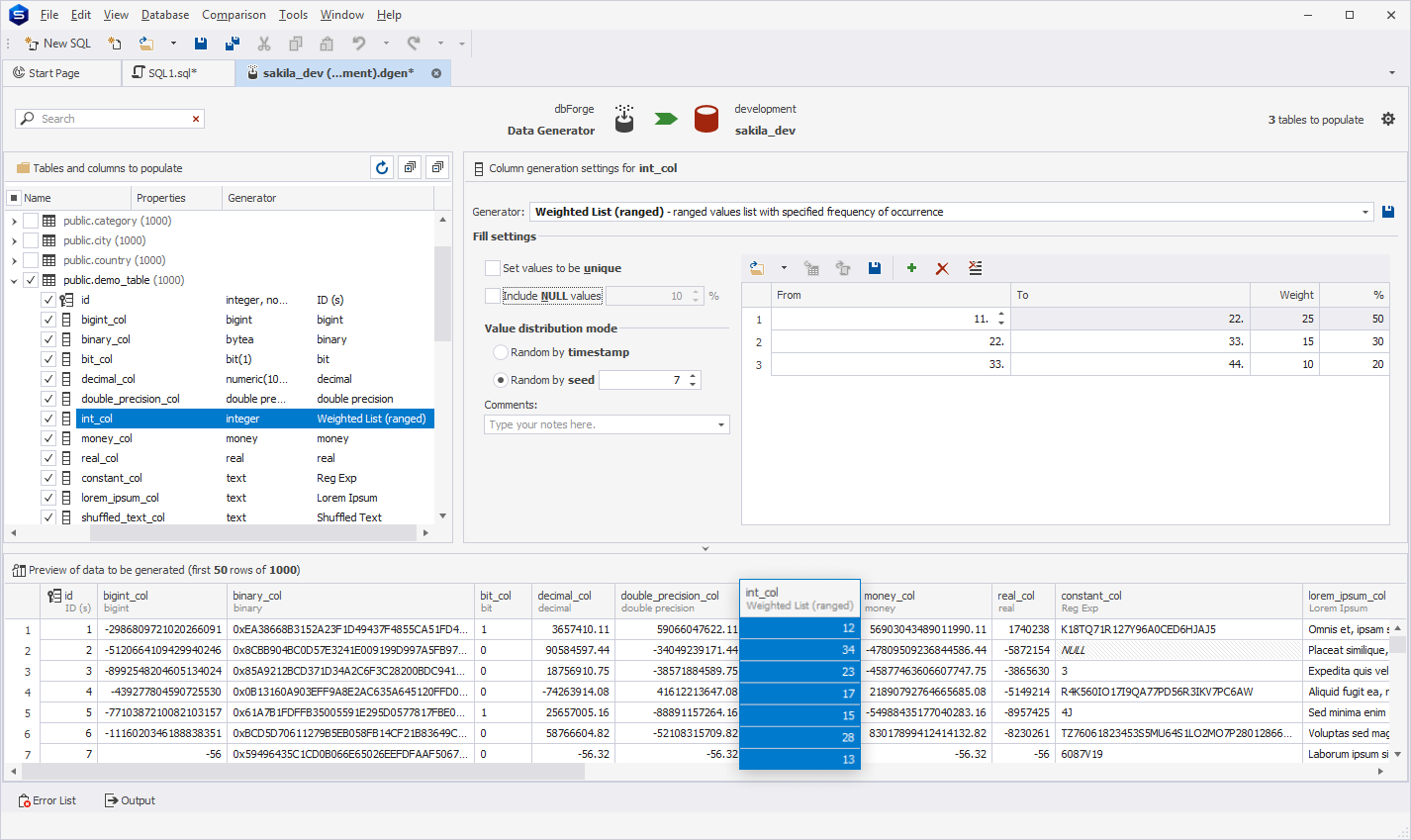Screen dimensions: 1411x840
Task: Click the Load list icon in weight toolbar
Action: 757,268
